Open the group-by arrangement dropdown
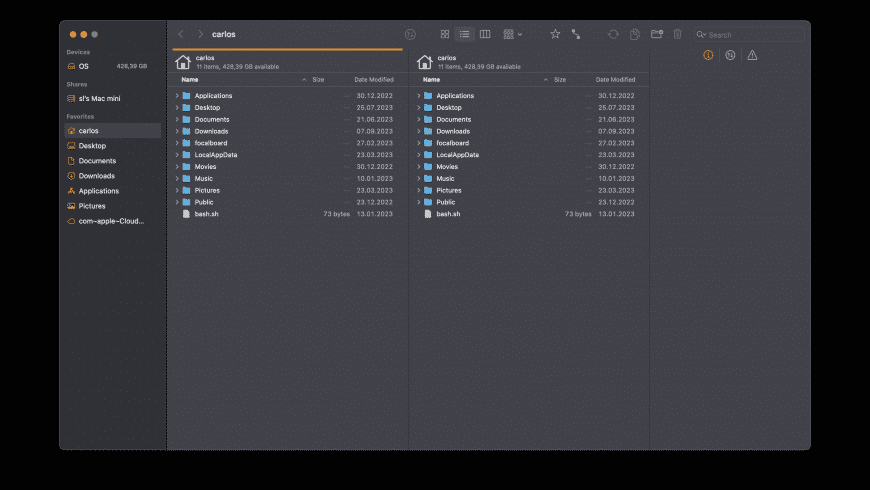870x490 pixels. pos(512,34)
